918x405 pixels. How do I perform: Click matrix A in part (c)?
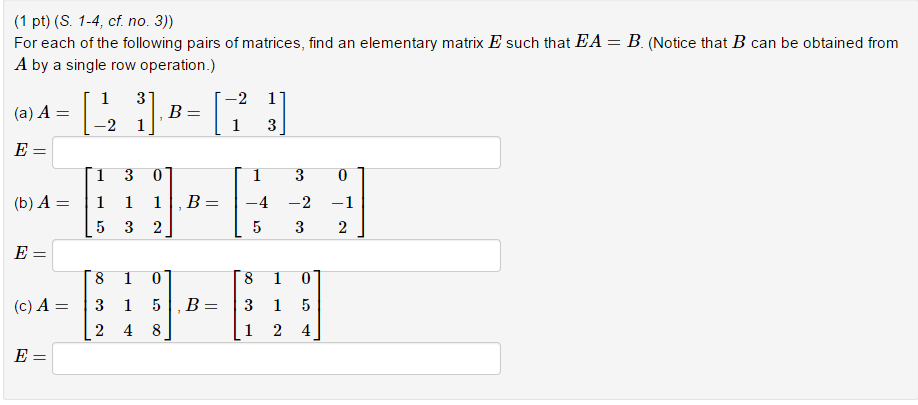[129, 306]
